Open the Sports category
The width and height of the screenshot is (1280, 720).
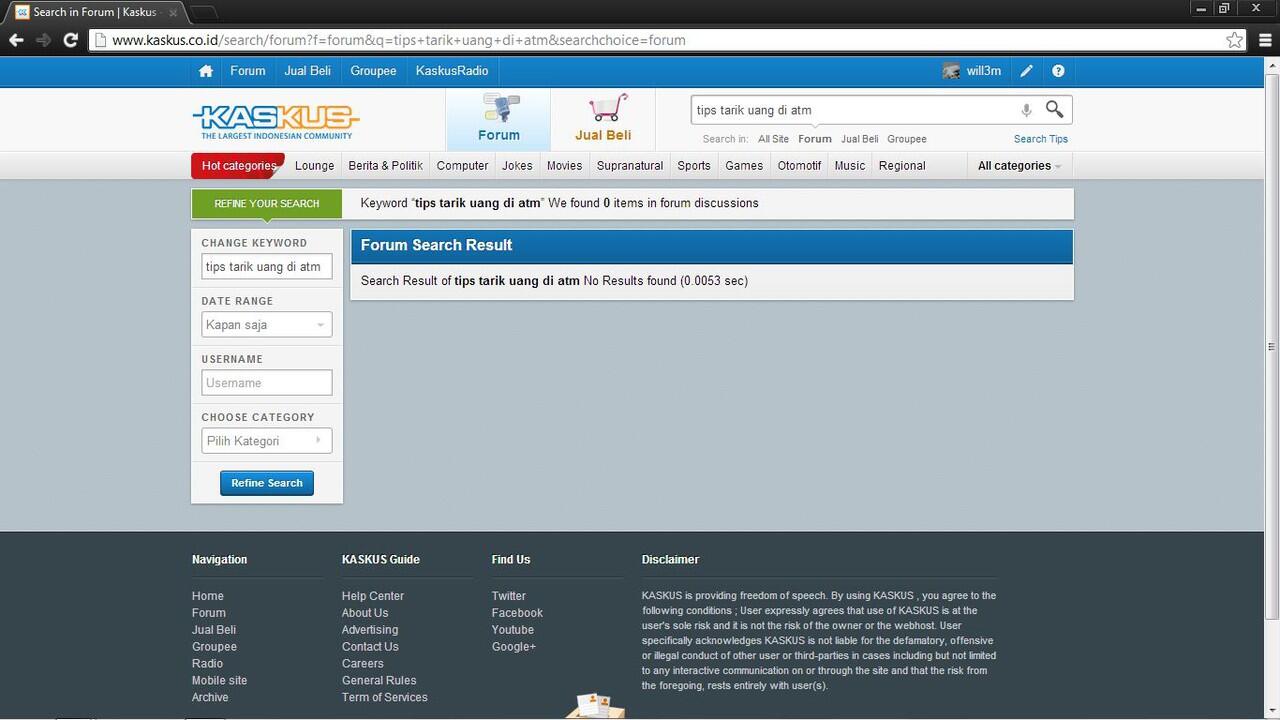tap(694, 166)
